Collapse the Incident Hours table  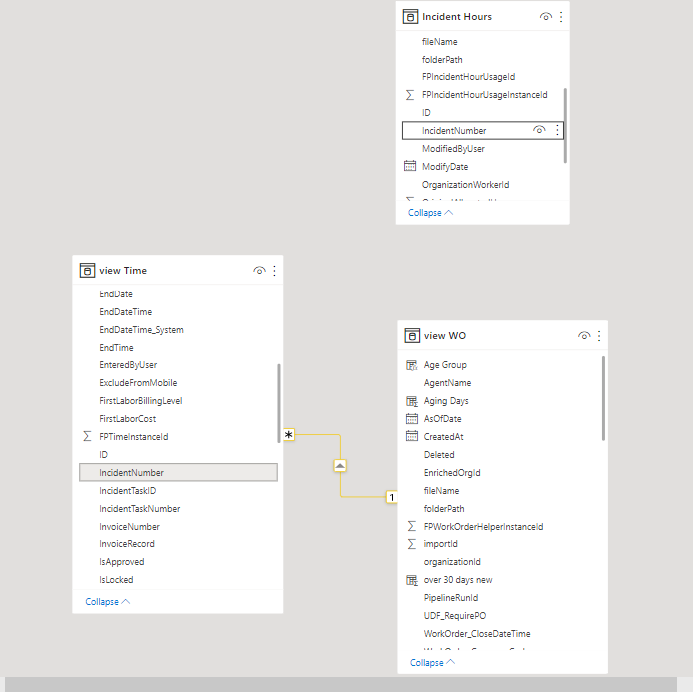click(430, 213)
